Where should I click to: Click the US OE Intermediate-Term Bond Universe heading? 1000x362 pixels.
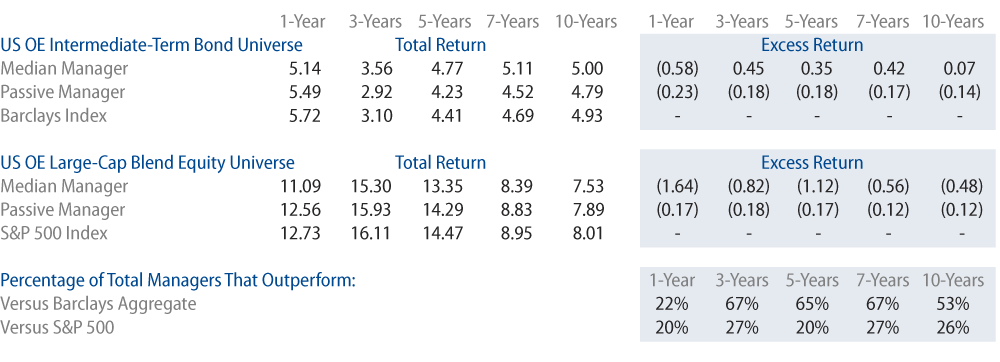pos(151,45)
